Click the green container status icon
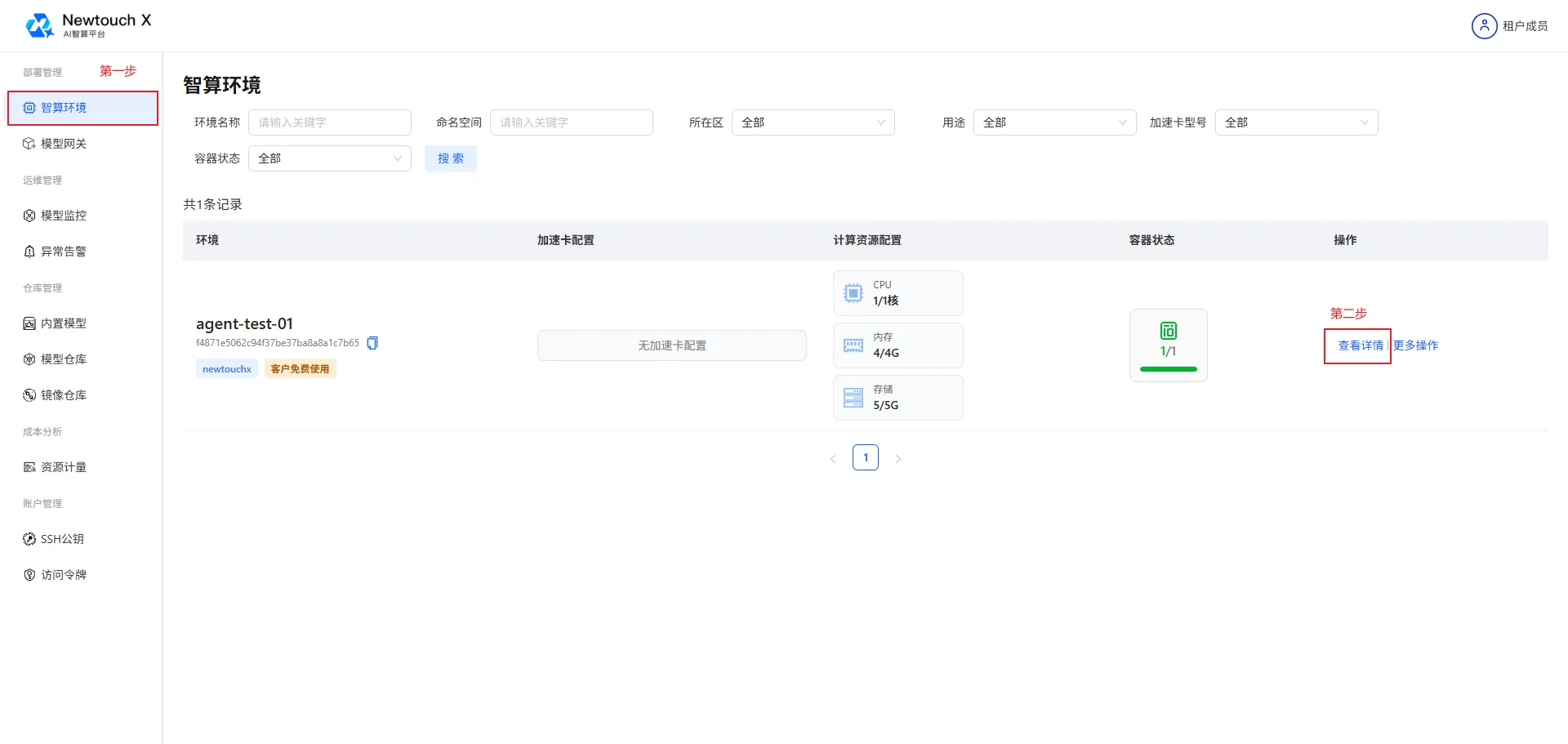 coord(1169,331)
